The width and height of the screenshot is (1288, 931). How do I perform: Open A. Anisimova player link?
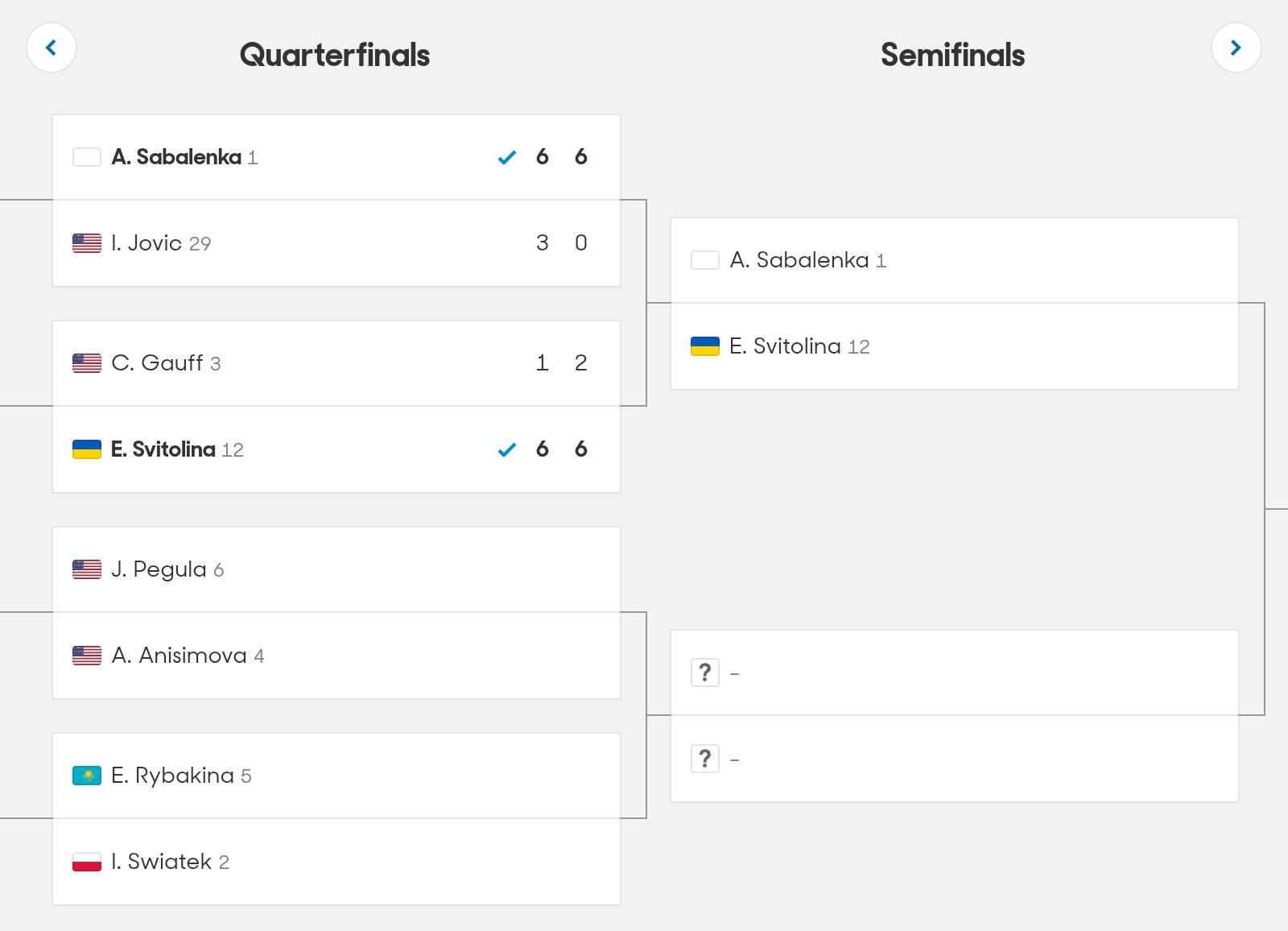179,656
